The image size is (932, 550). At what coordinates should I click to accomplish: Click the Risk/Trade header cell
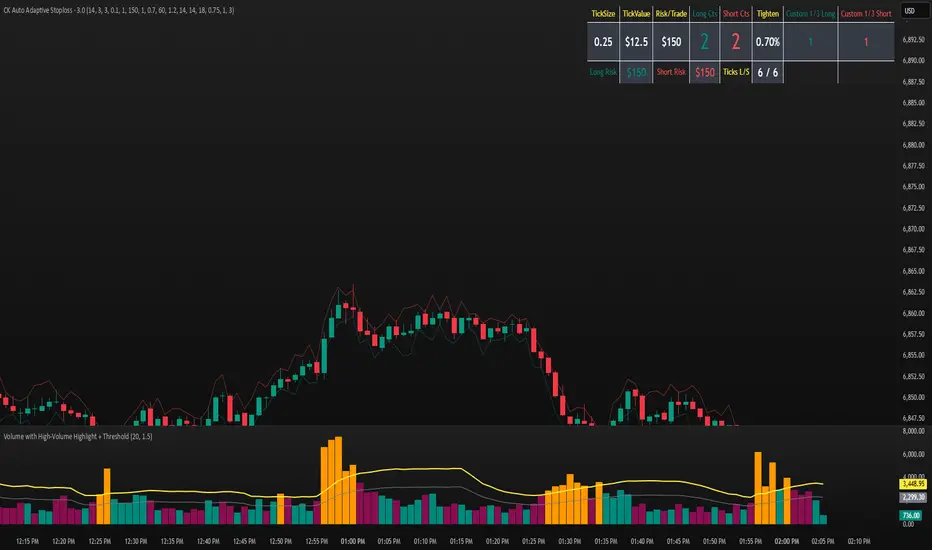pos(671,14)
